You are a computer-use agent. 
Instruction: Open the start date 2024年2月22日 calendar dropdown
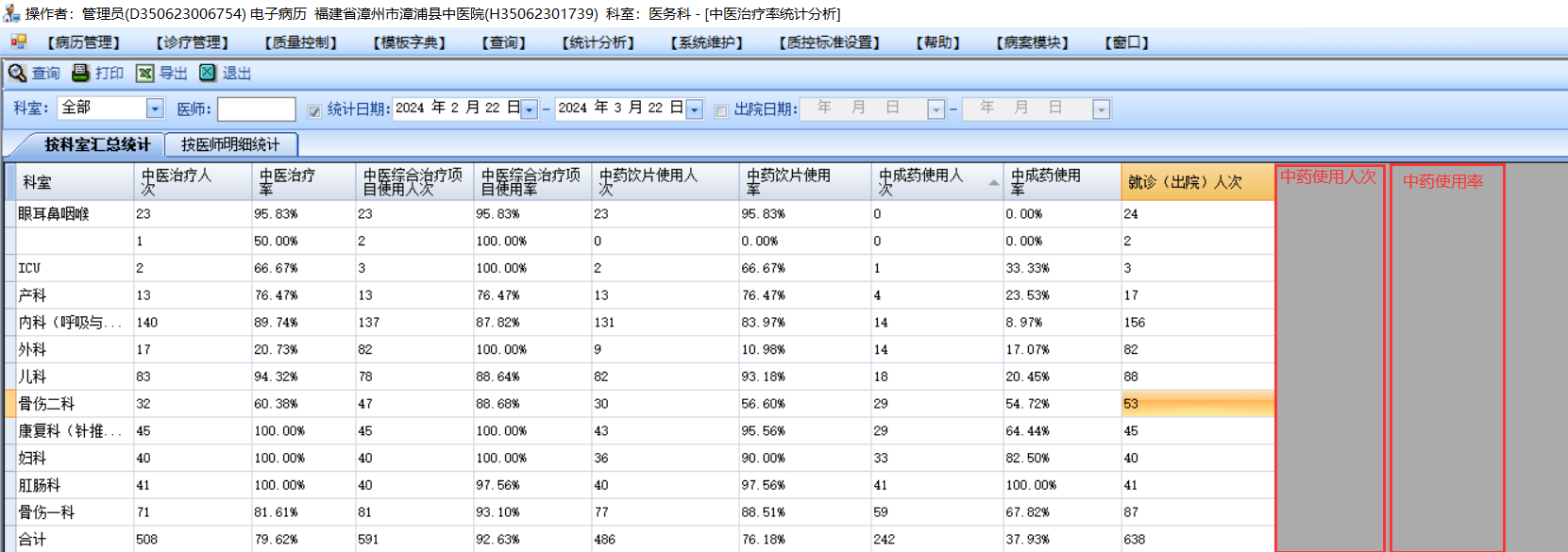tap(530, 109)
